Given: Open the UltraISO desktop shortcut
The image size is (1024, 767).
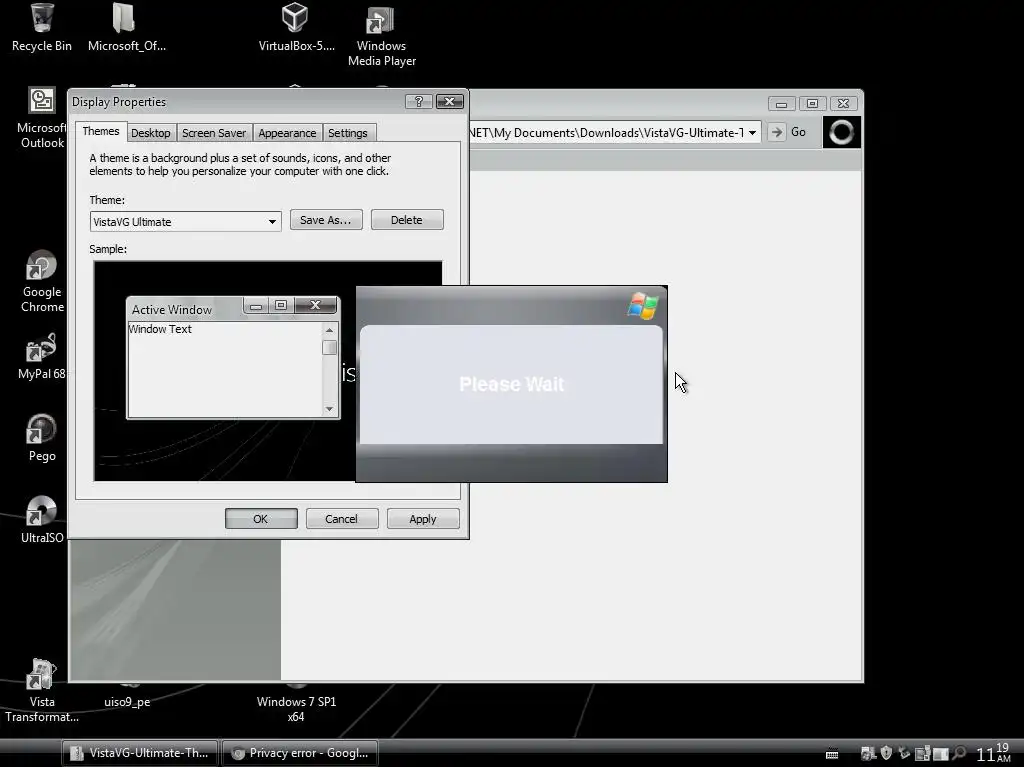Looking at the screenshot, I should coord(42,511).
